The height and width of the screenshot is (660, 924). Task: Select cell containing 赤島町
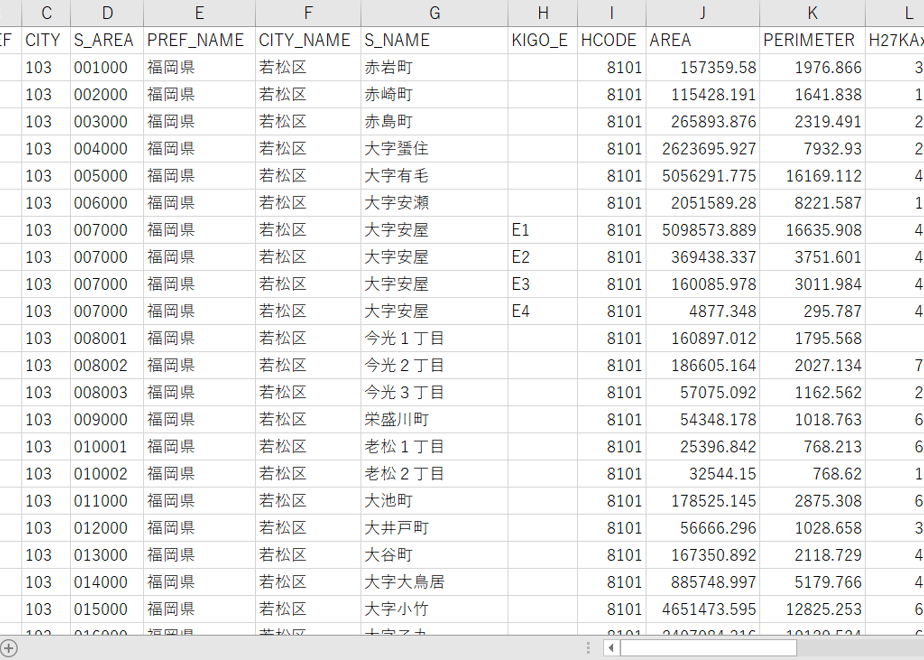434,121
